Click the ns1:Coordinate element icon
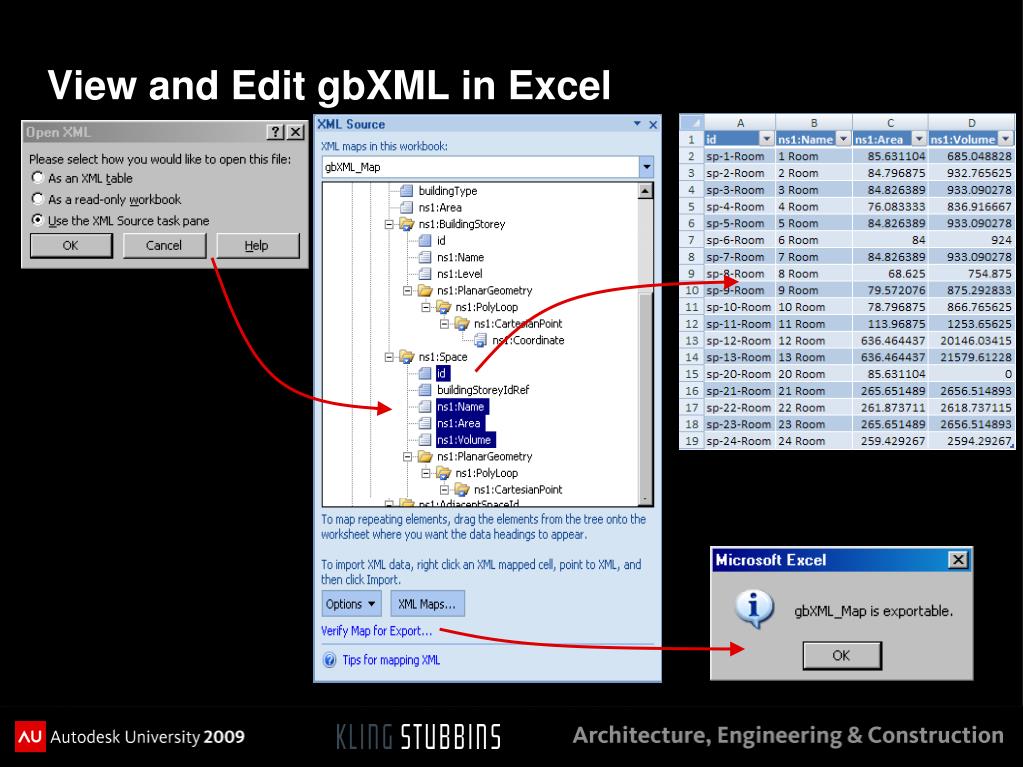The width and height of the screenshot is (1023, 767). (x=480, y=340)
